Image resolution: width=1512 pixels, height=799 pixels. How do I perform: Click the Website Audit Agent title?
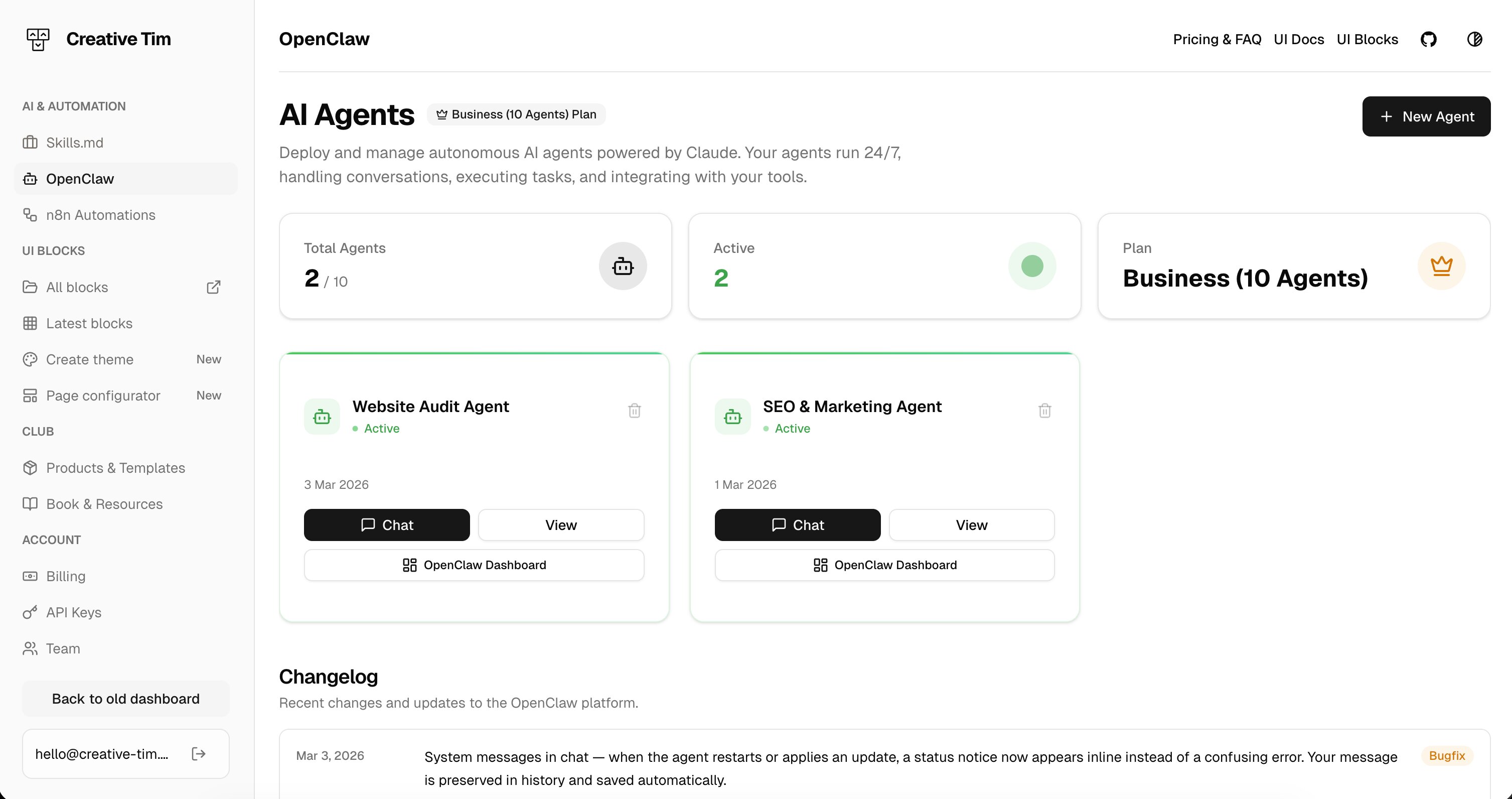tap(431, 406)
